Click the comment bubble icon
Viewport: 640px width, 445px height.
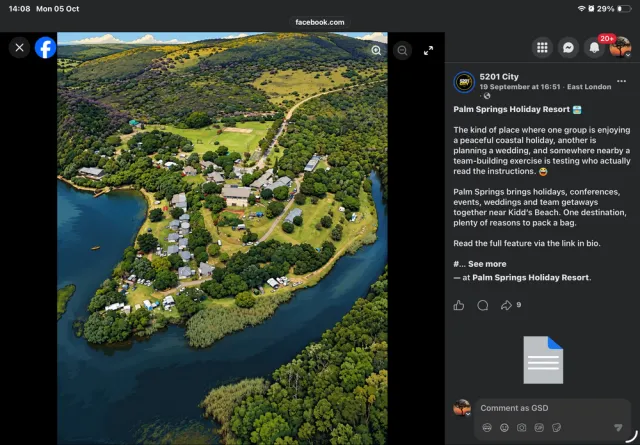(482, 305)
